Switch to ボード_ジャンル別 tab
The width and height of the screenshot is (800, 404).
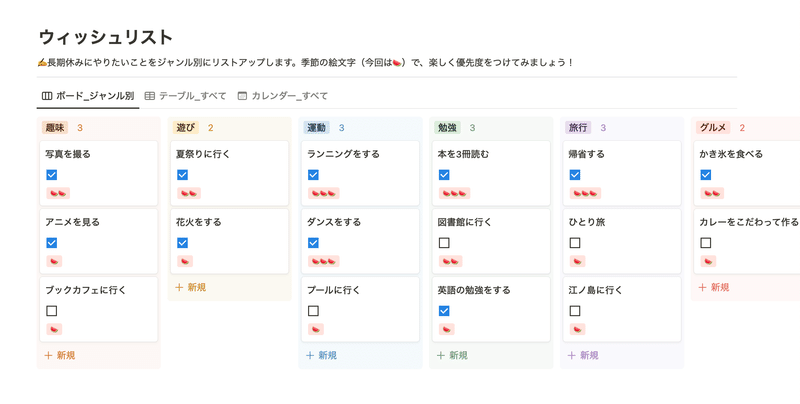88,96
